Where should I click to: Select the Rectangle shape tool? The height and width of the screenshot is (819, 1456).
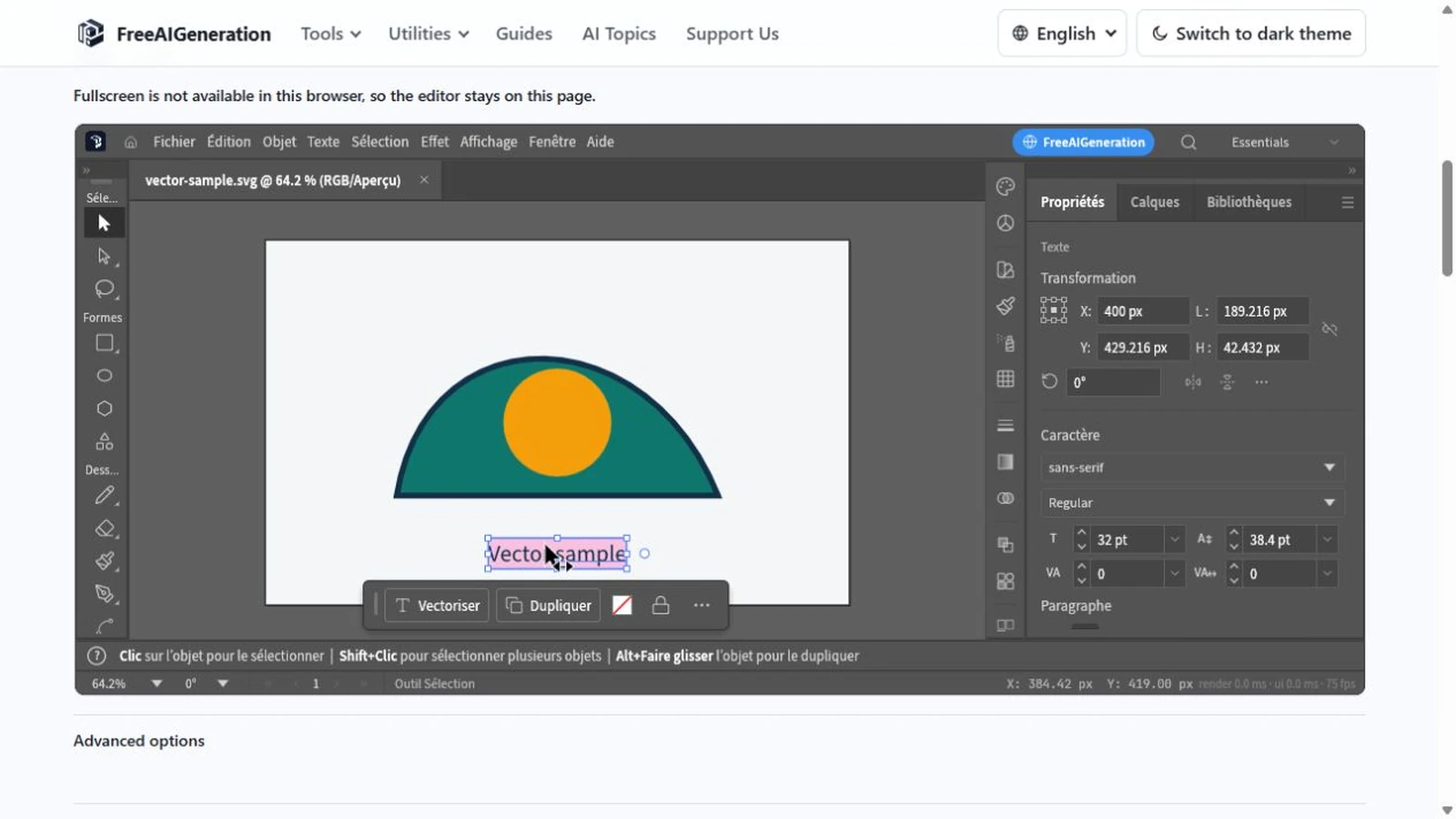pos(104,343)
